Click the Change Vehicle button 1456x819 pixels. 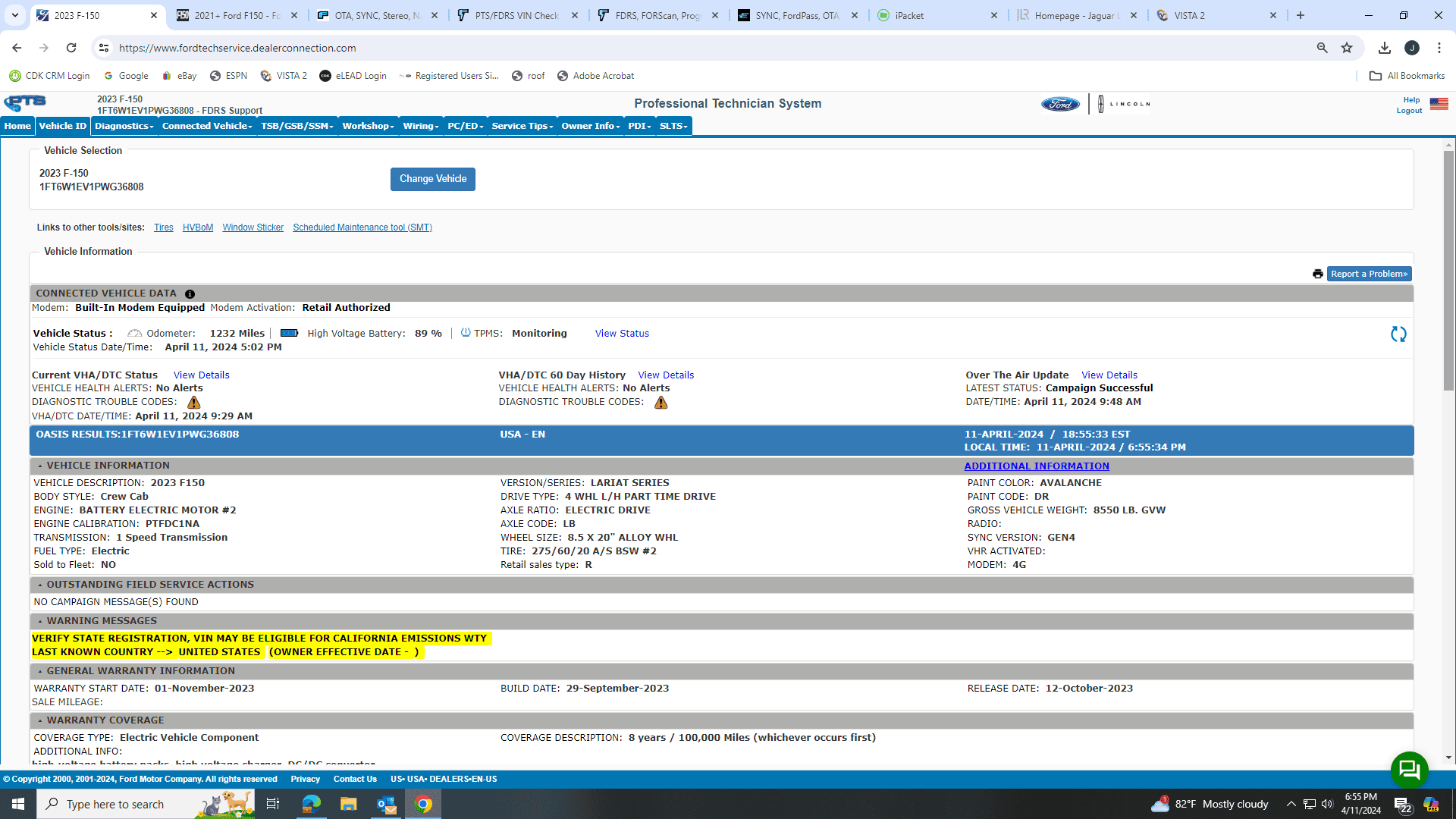click(433, 179)
